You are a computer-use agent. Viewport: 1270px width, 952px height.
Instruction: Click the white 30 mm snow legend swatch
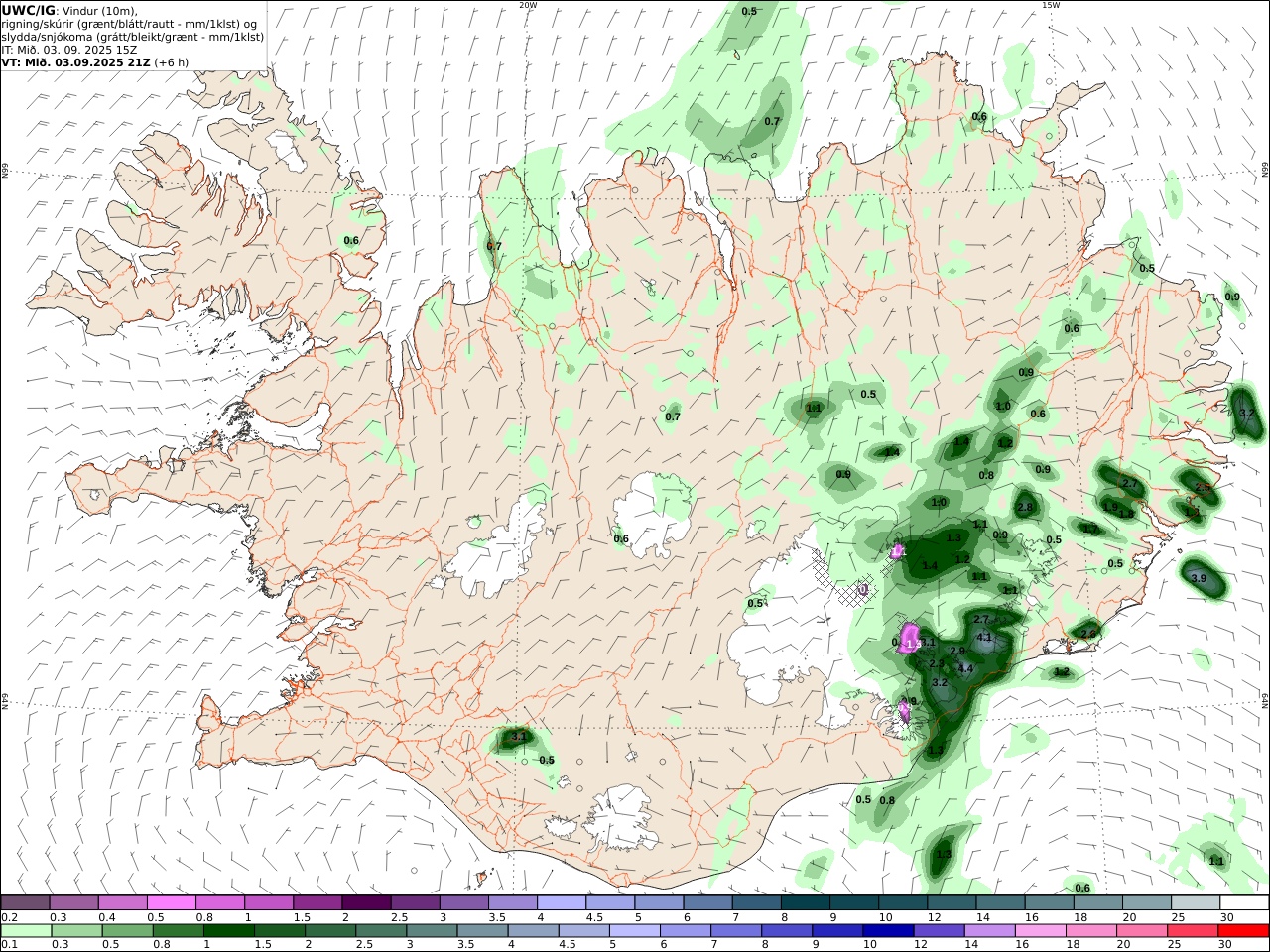(x=1244, y=902)
